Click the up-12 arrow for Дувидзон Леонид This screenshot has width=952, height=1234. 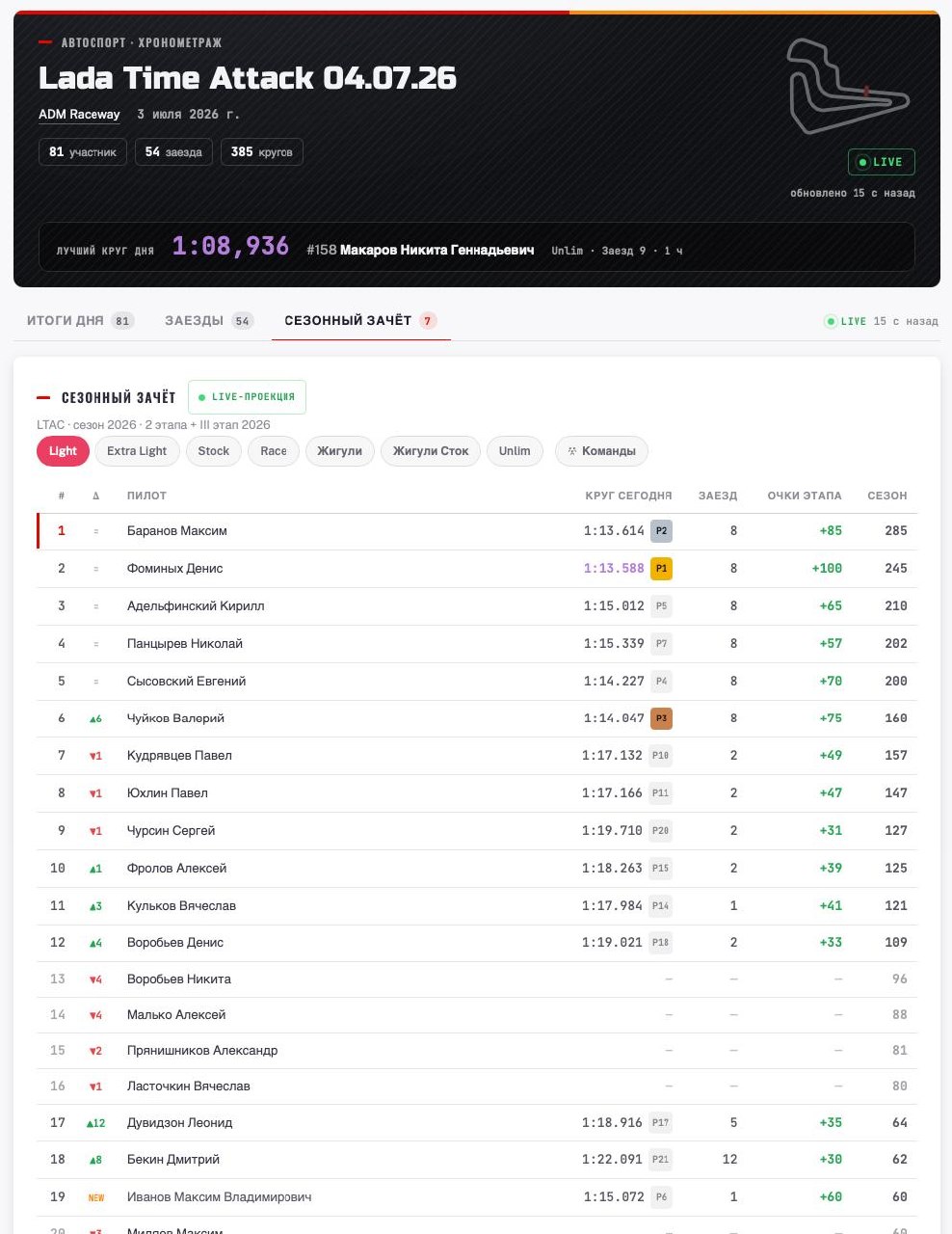pos(95,1123)
